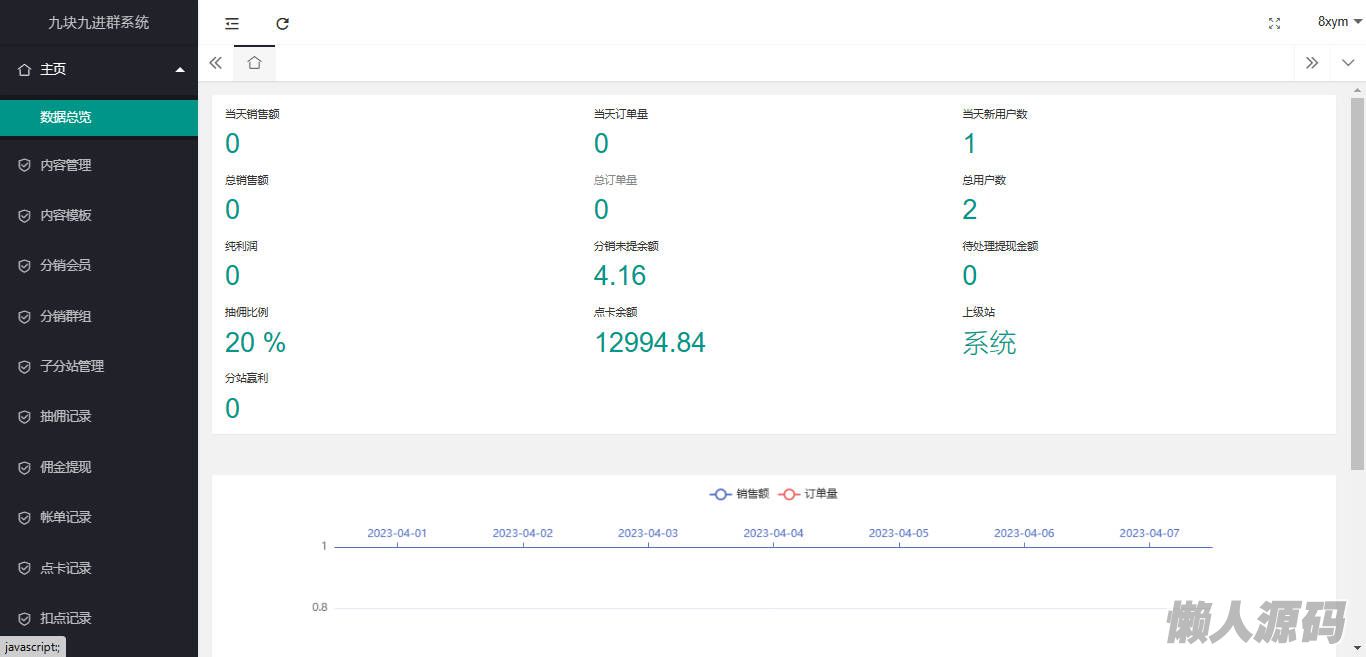Open the tab operations dropdown arrow

1348,63
